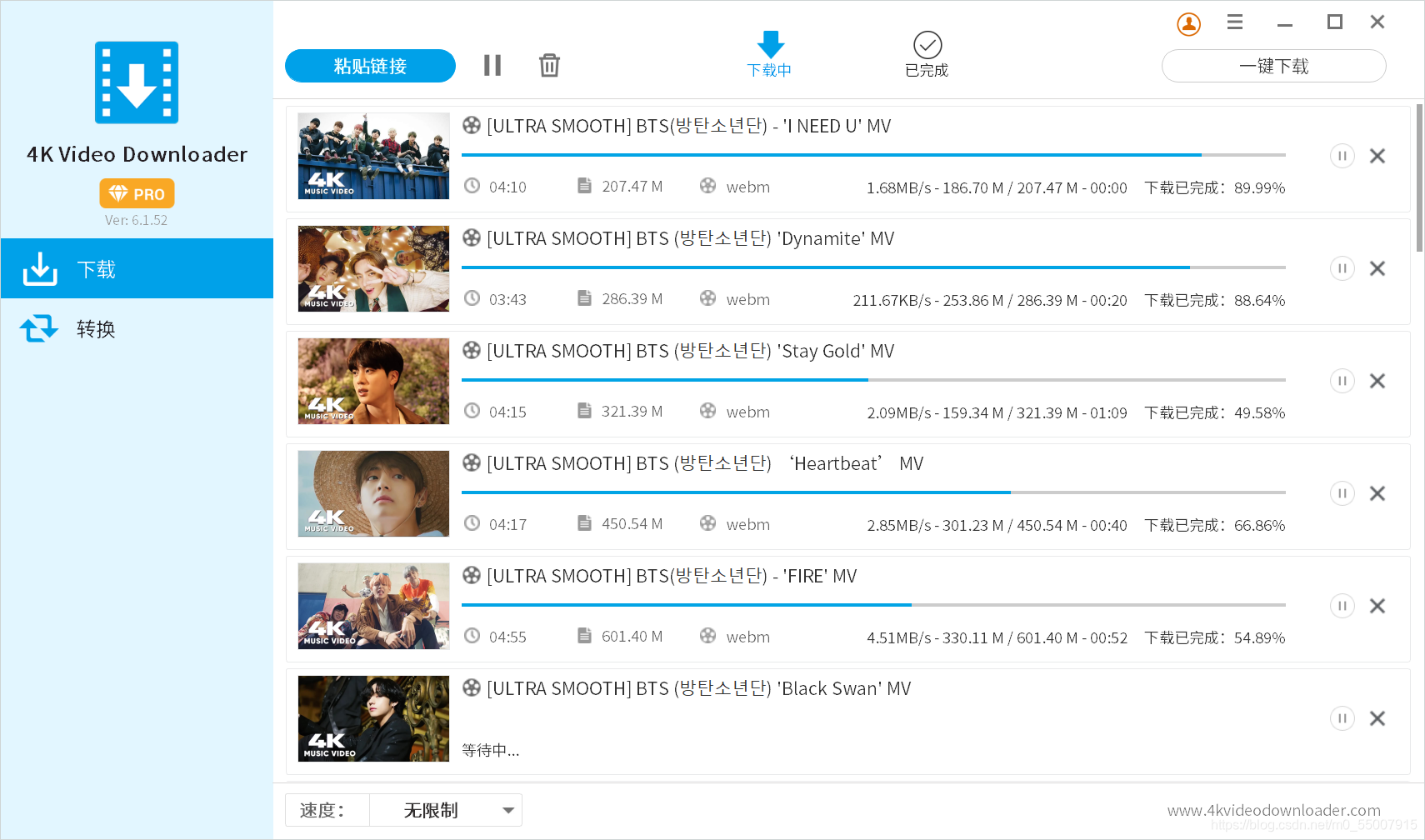Click the 等待中... status text
This screenshot has width=1425, height=840.
point(490,750)
